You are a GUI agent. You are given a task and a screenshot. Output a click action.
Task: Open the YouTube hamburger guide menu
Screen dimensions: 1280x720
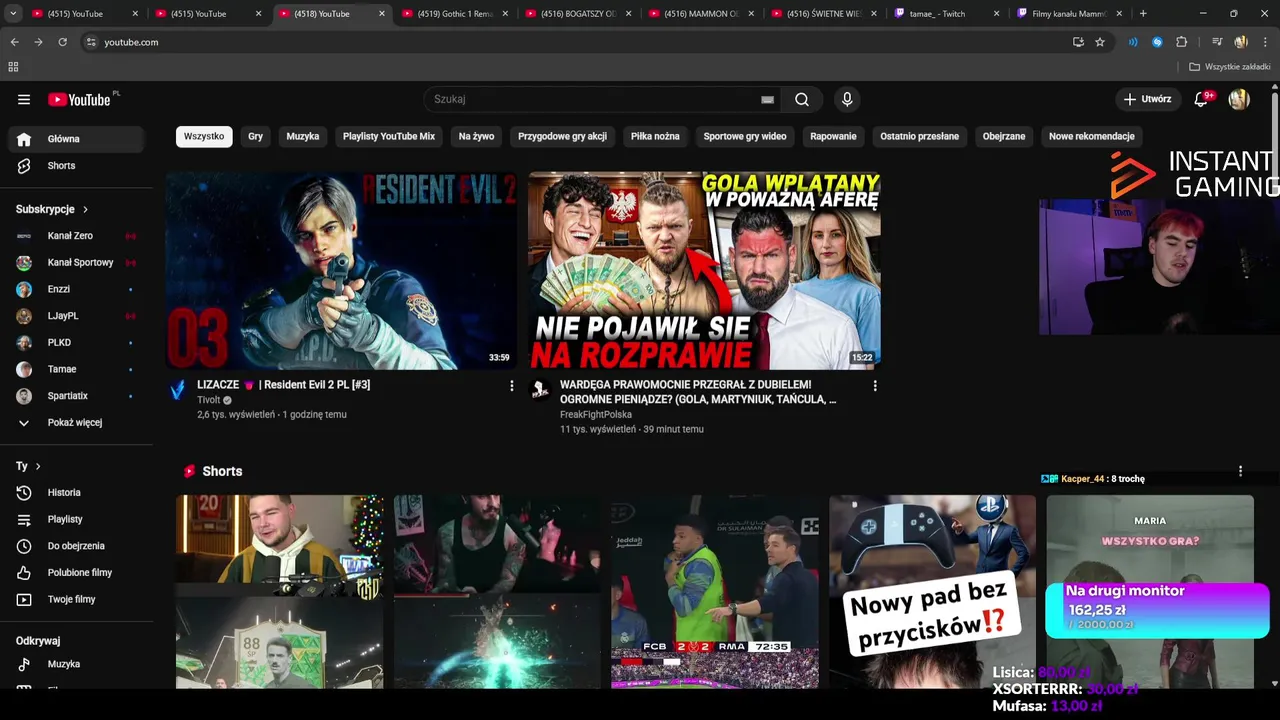[x=24, y=99]
